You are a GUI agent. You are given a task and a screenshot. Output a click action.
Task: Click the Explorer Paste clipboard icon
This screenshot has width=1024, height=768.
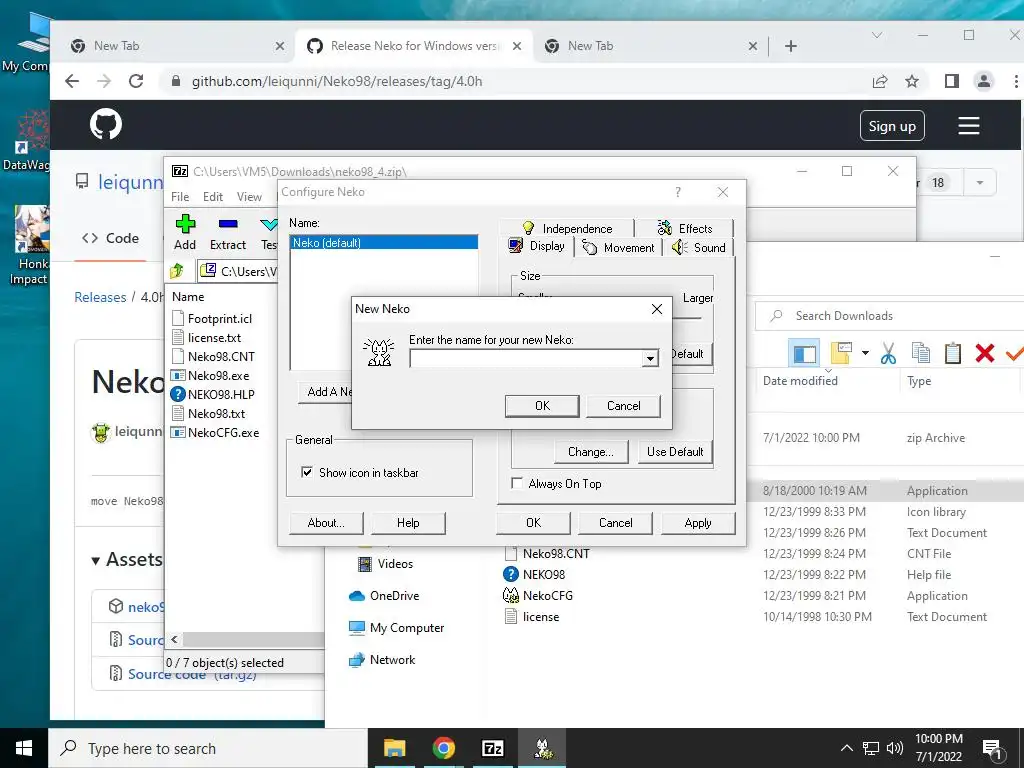[953, 353]
